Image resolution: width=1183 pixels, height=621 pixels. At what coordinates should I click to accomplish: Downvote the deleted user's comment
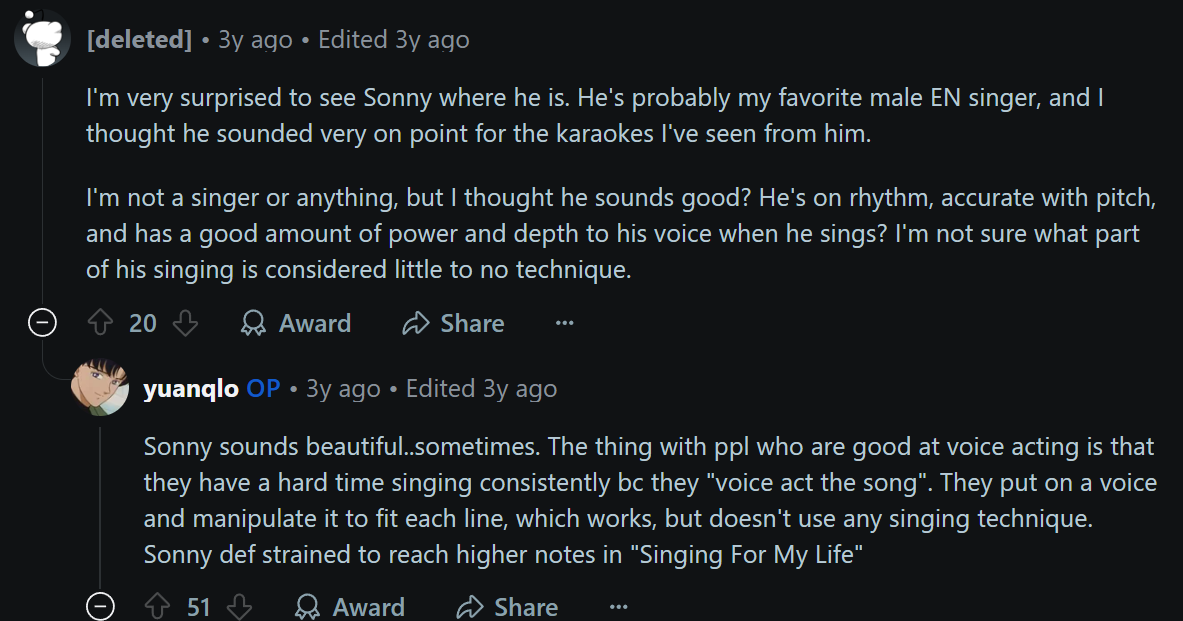186,323
